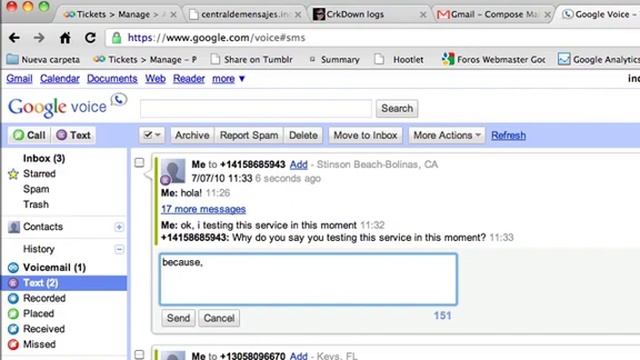Send the SMS reply
The height and width of the screenshot is (360, 640).
[x=178, y=318]
